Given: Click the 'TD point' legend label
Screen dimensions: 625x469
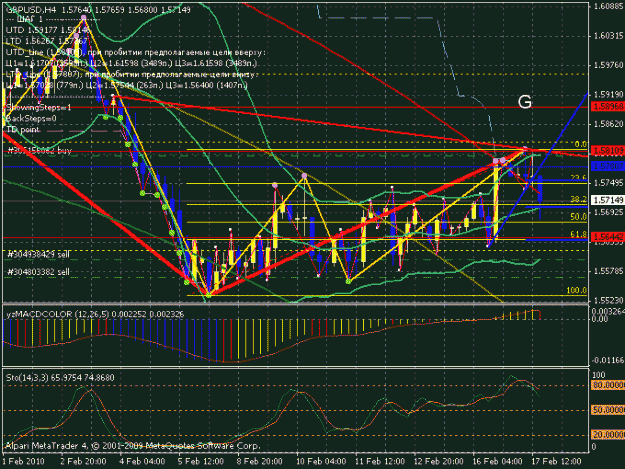Looking at the screenshot, I should (23, 130).
